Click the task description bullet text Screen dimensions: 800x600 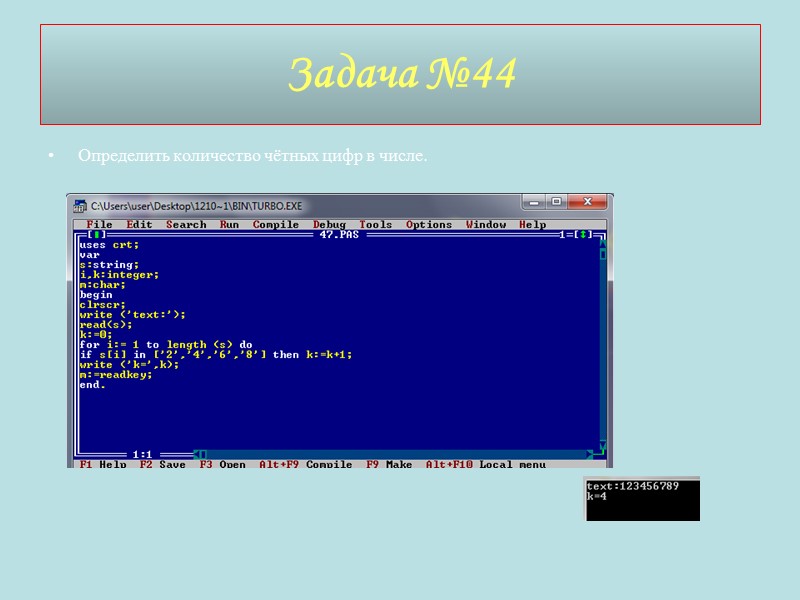pyautogui.click(x=253, y=156)
